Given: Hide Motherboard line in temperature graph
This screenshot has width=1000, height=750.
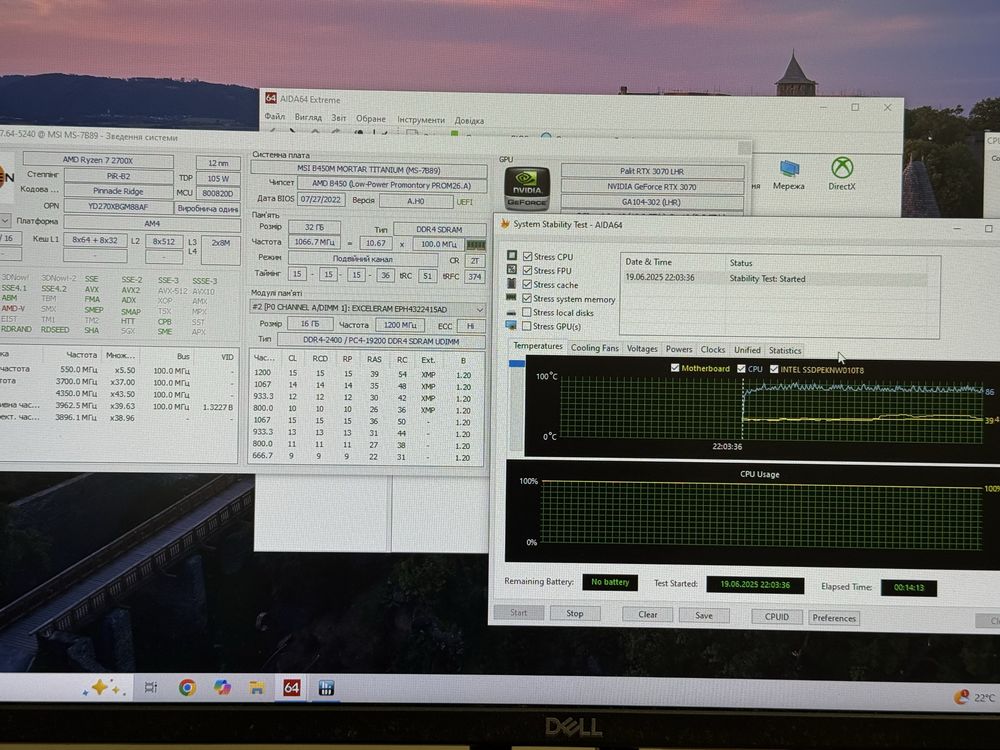Looking at the screenshot, I should 675,368.
